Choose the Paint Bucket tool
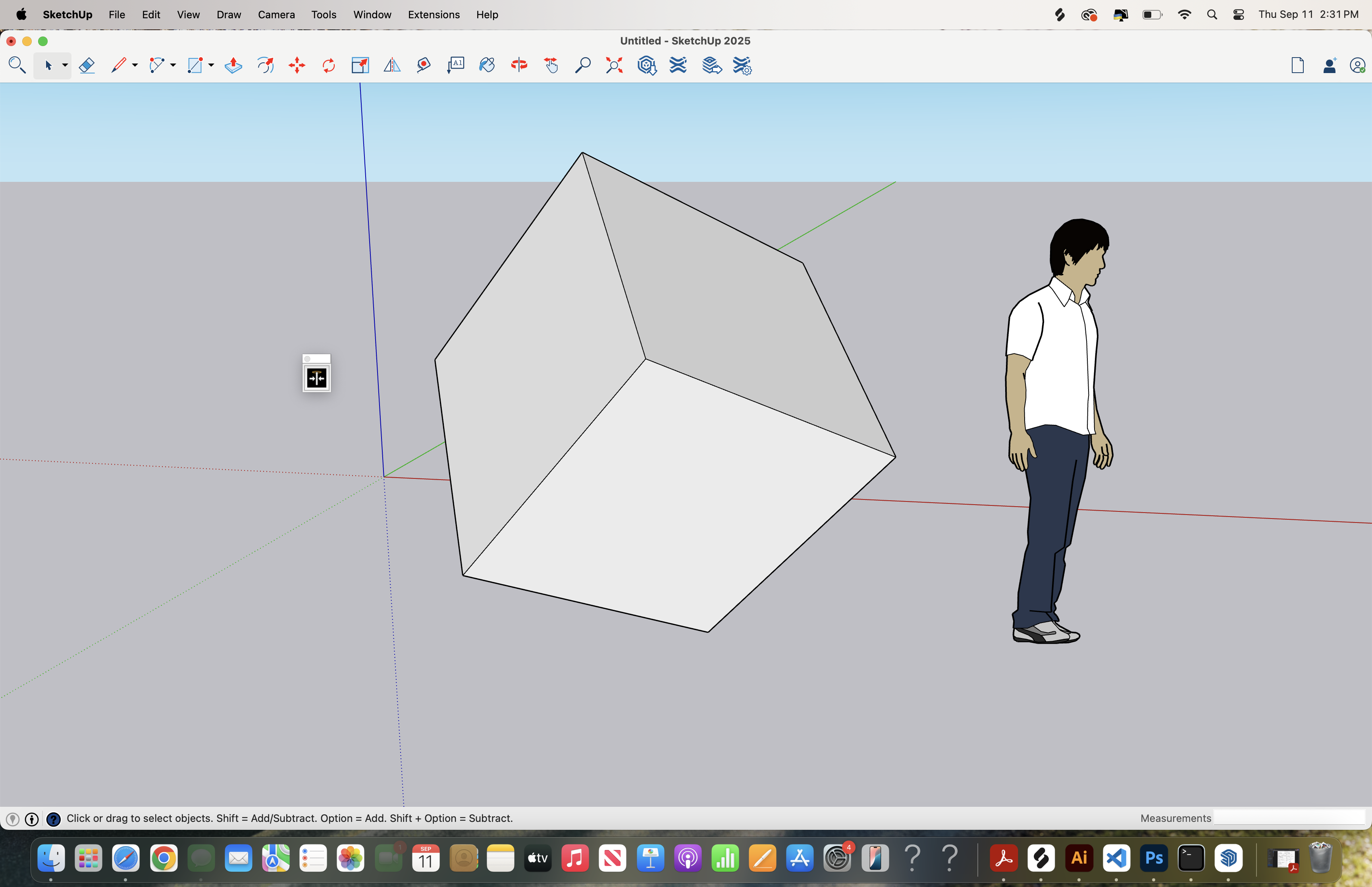Viewport: 1372px width, 887px height. 487,65
